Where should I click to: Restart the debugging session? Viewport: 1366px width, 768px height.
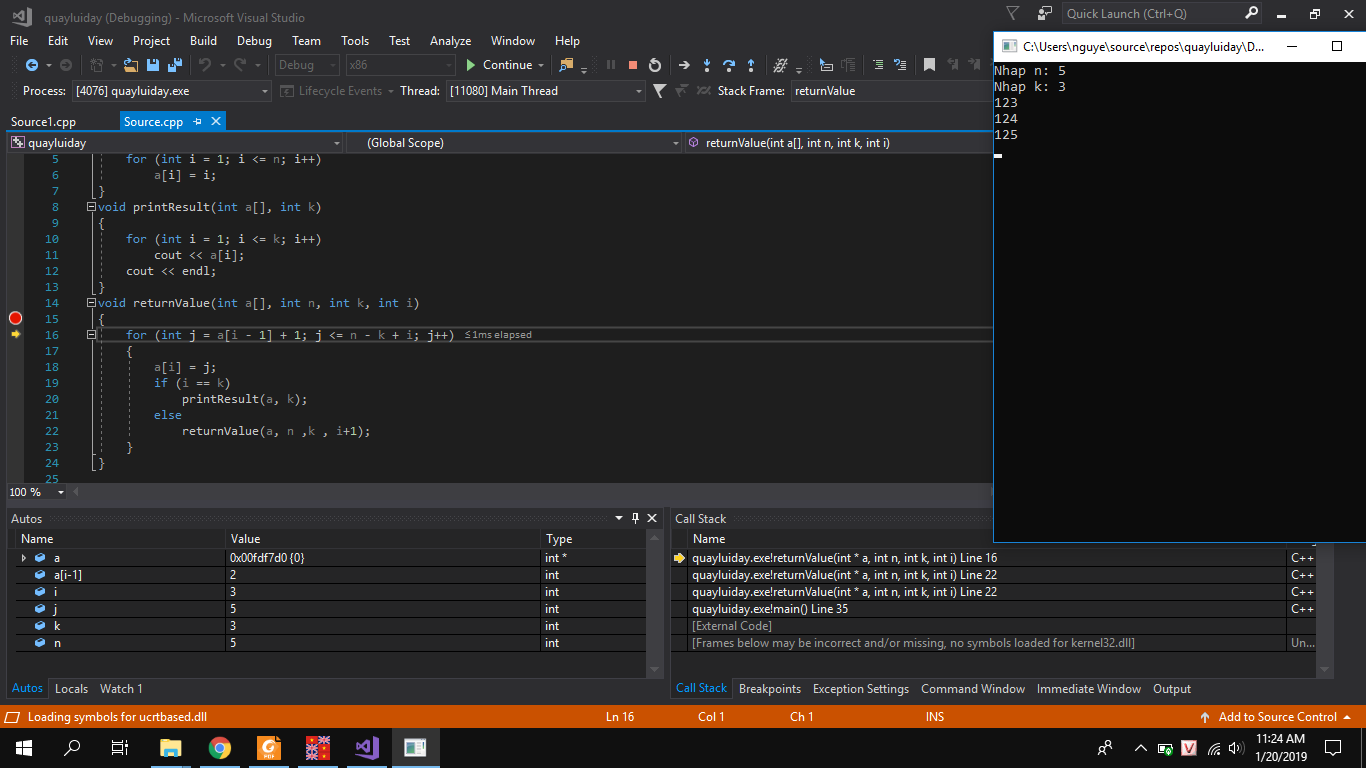(654, 65)
